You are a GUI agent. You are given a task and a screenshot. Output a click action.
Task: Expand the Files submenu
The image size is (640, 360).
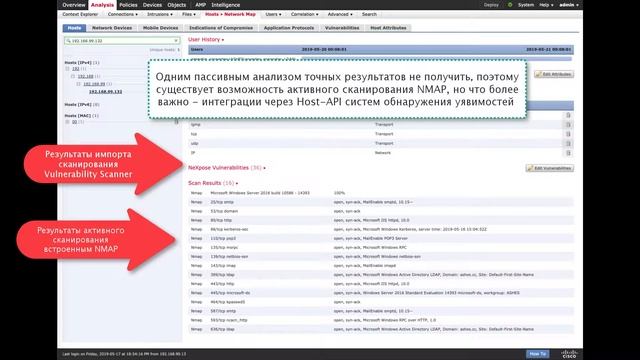coord(189,14)
